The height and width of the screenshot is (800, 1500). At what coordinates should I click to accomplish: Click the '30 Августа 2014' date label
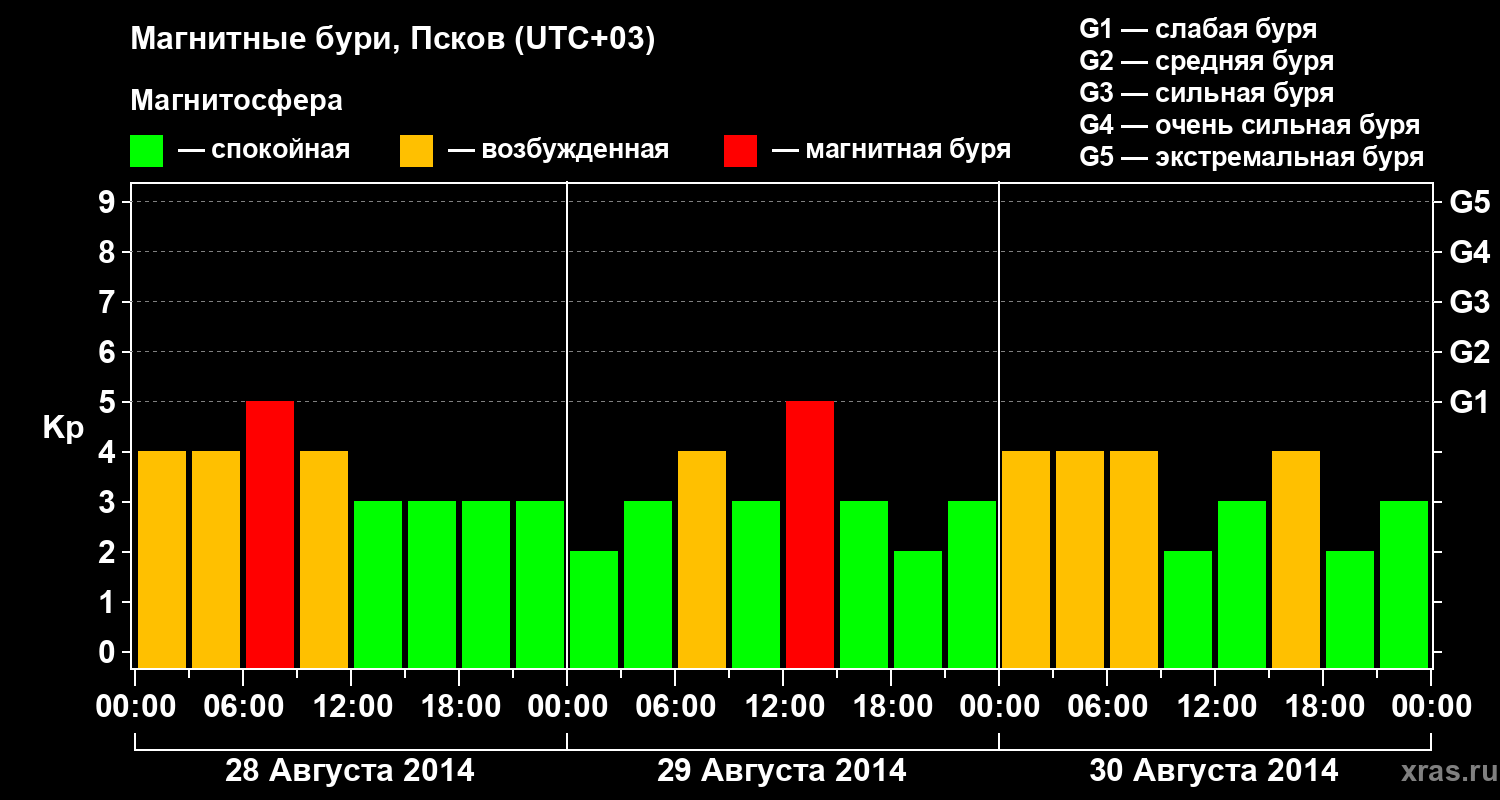click(1214, 771)
